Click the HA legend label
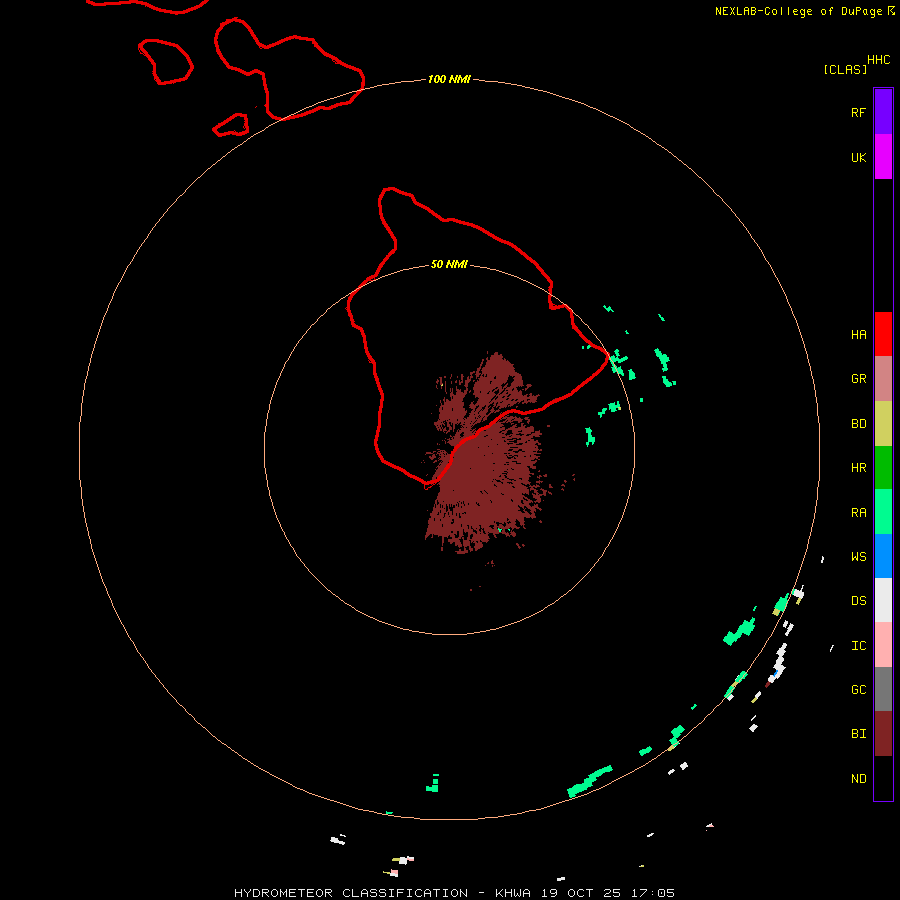Image resolution: width=900 pixels, height=900 pixels. point(858,334)
